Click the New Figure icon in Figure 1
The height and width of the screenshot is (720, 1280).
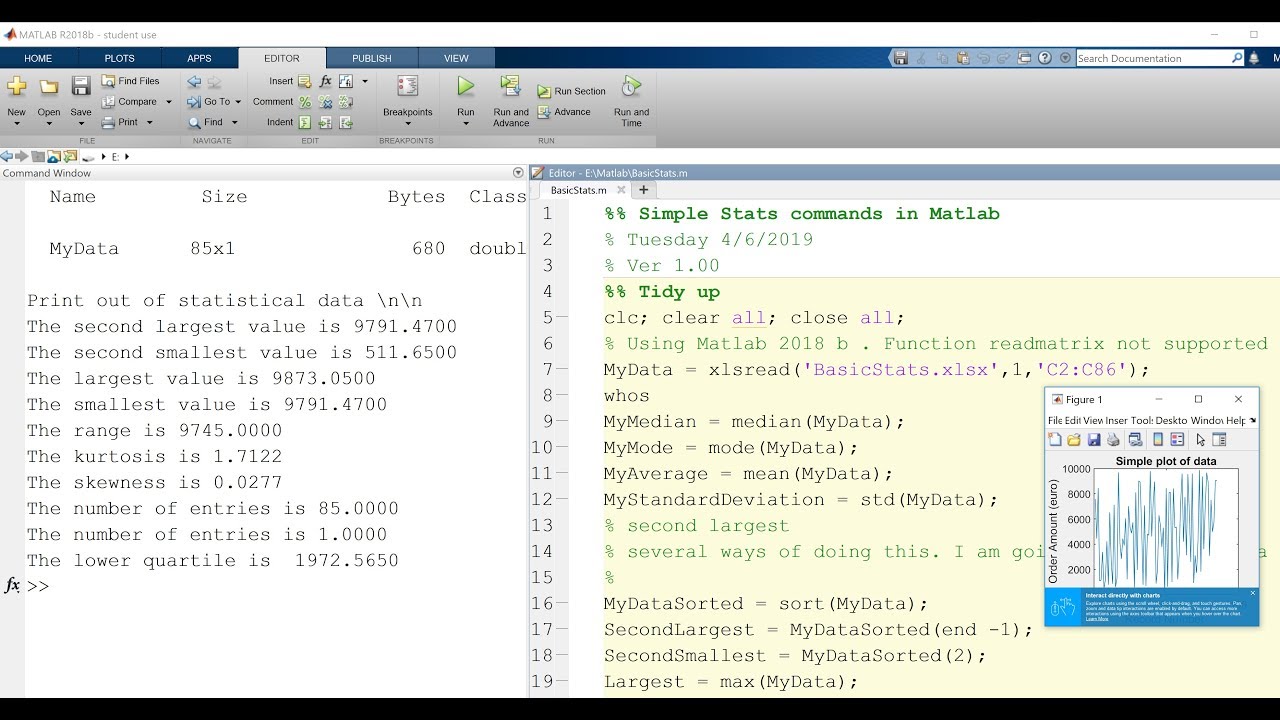(1055, 440)
